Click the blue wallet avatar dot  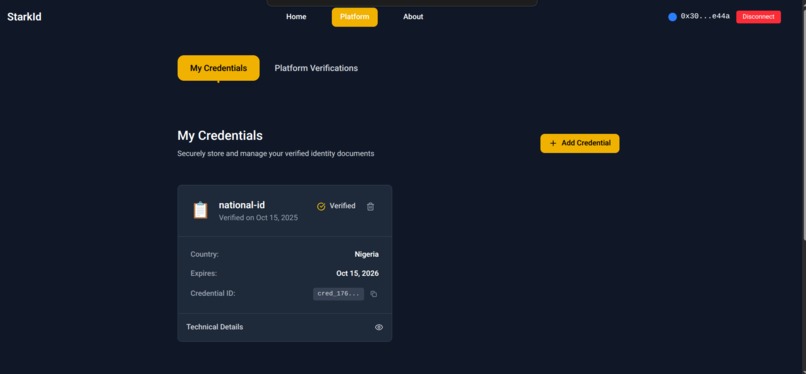click(x=672, y=17)
